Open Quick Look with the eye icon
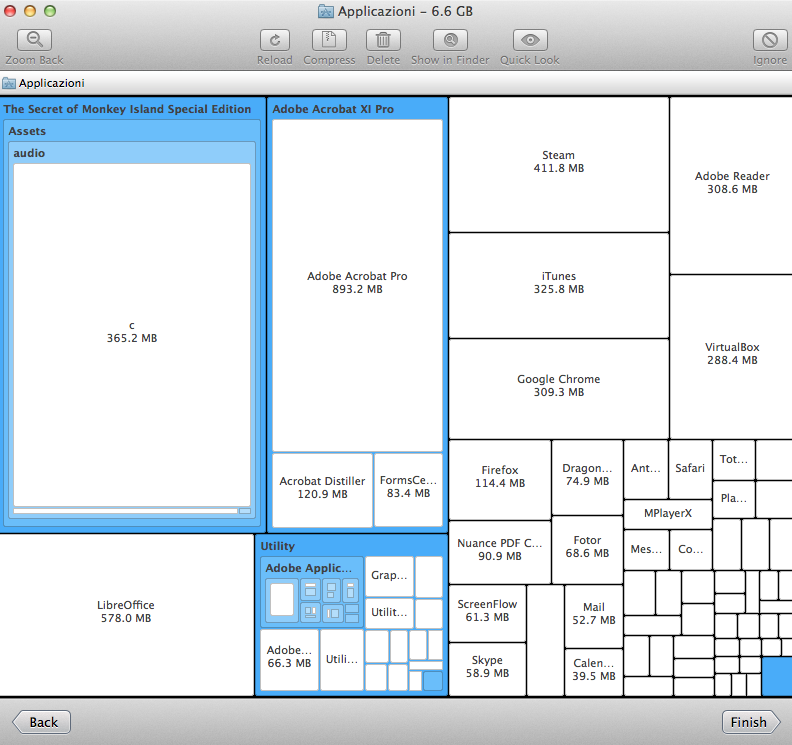 click(x=530, y=40)
